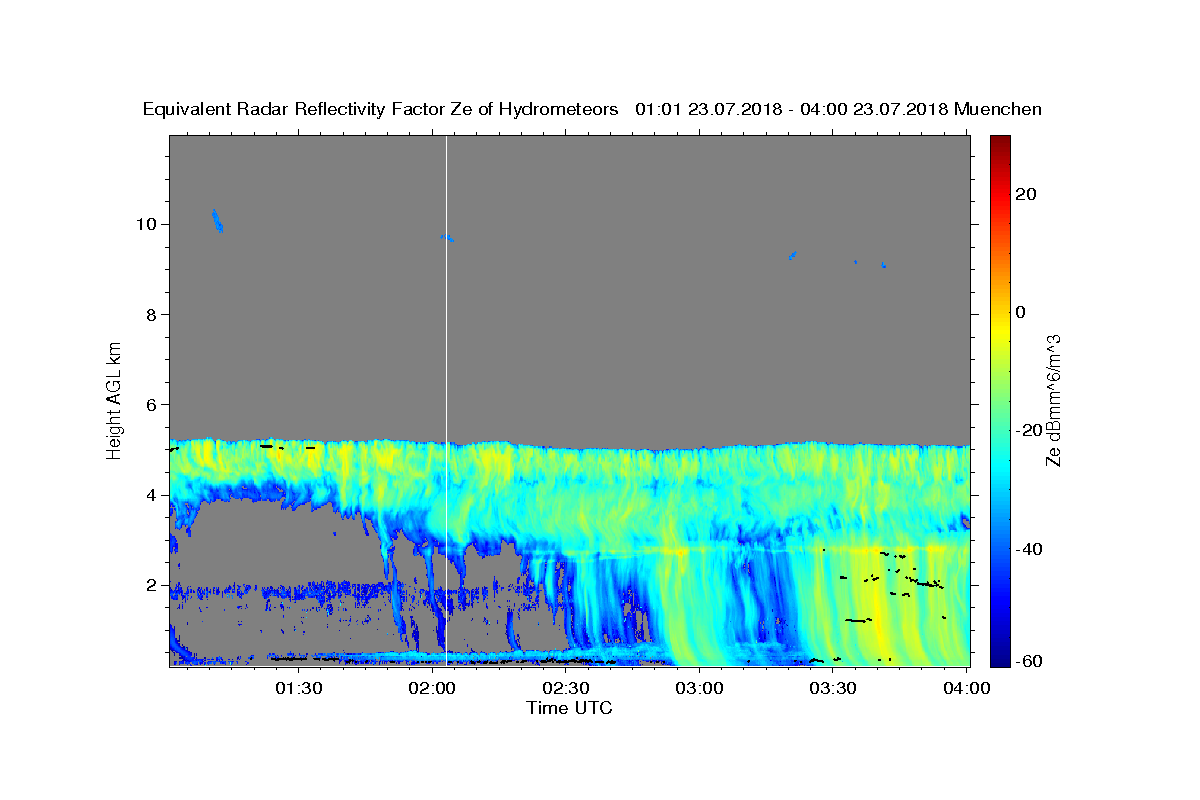Click the colorbar label '20'
The width and height of the screenshot is (1200, 800).
[x=1025, y=194]
